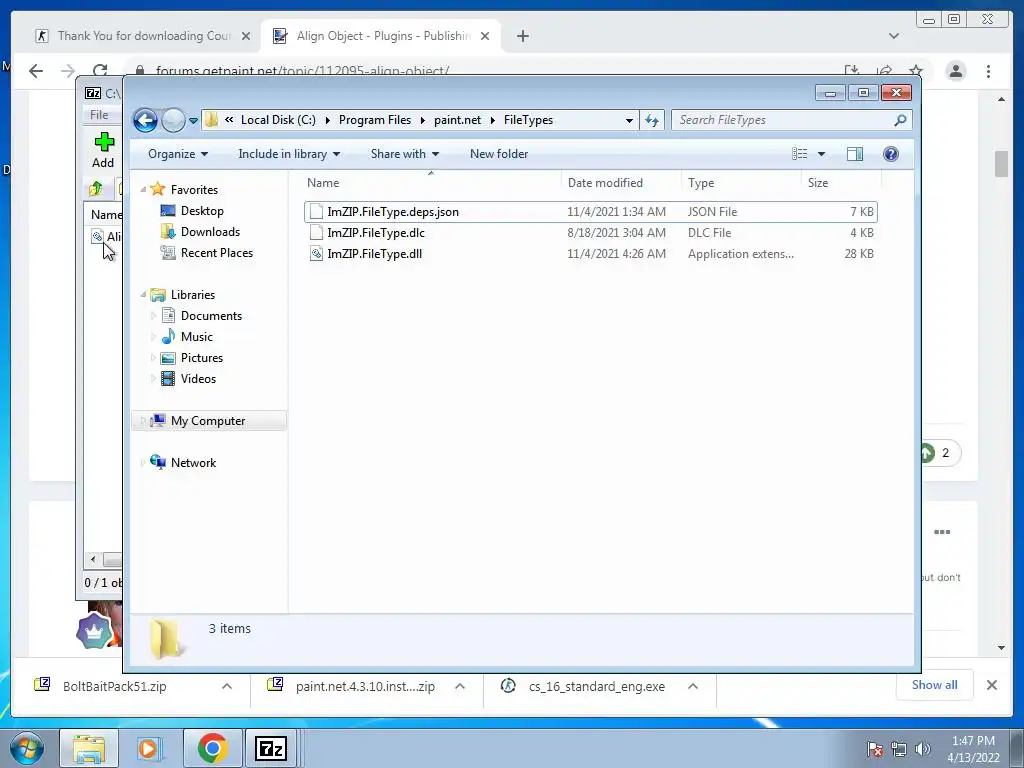The width and height of the screenshot is (1024, 768).
Task: Click the Local Disk (C:) breadcrumb
Action: click(x=278, y=120)
